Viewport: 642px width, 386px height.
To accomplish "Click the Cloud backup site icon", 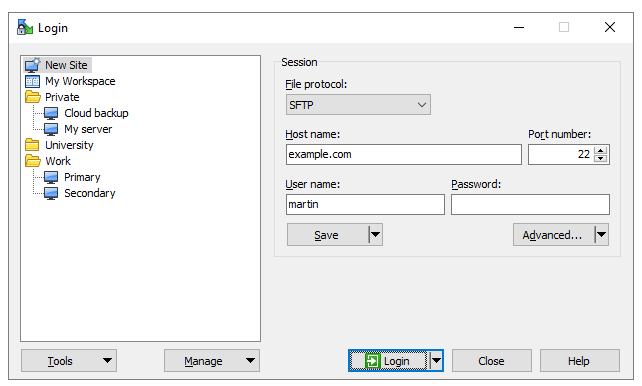I will coord(51,113).
